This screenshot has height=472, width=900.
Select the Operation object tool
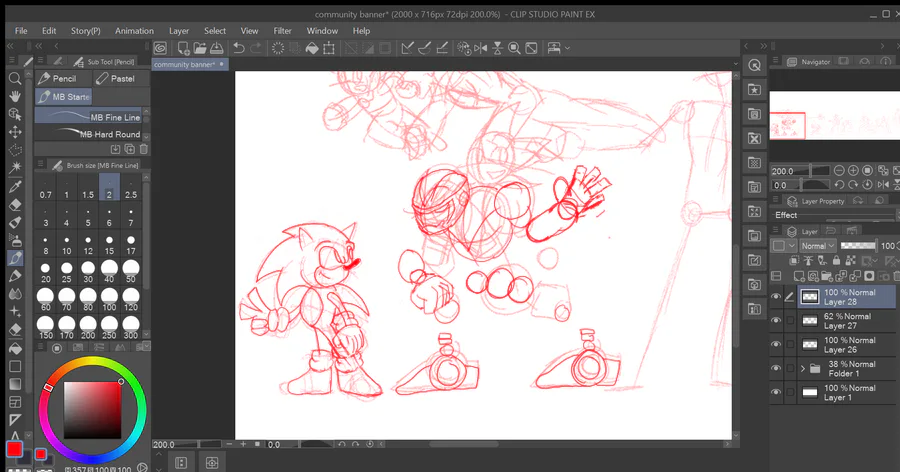tap(15, 114)
